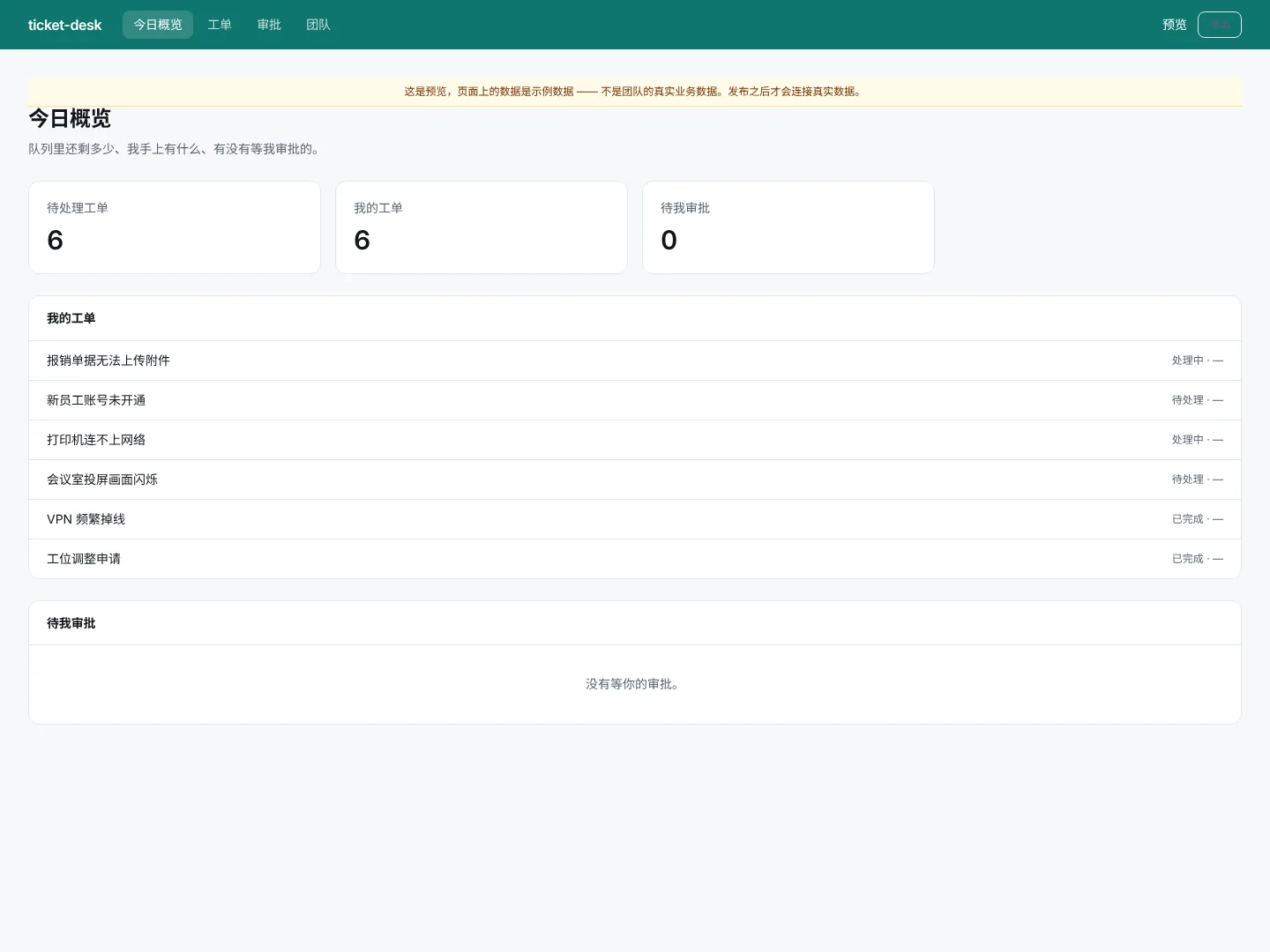The image size is (1270, 952).
Task: Click the preview data notice banner
Action: (x=635, y=92)
